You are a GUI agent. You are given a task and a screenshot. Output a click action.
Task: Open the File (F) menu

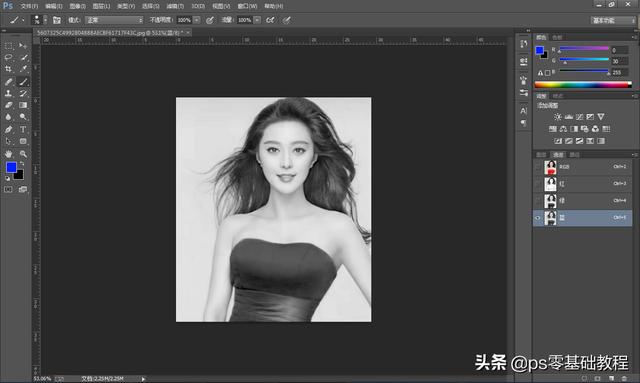click(29, 6)
